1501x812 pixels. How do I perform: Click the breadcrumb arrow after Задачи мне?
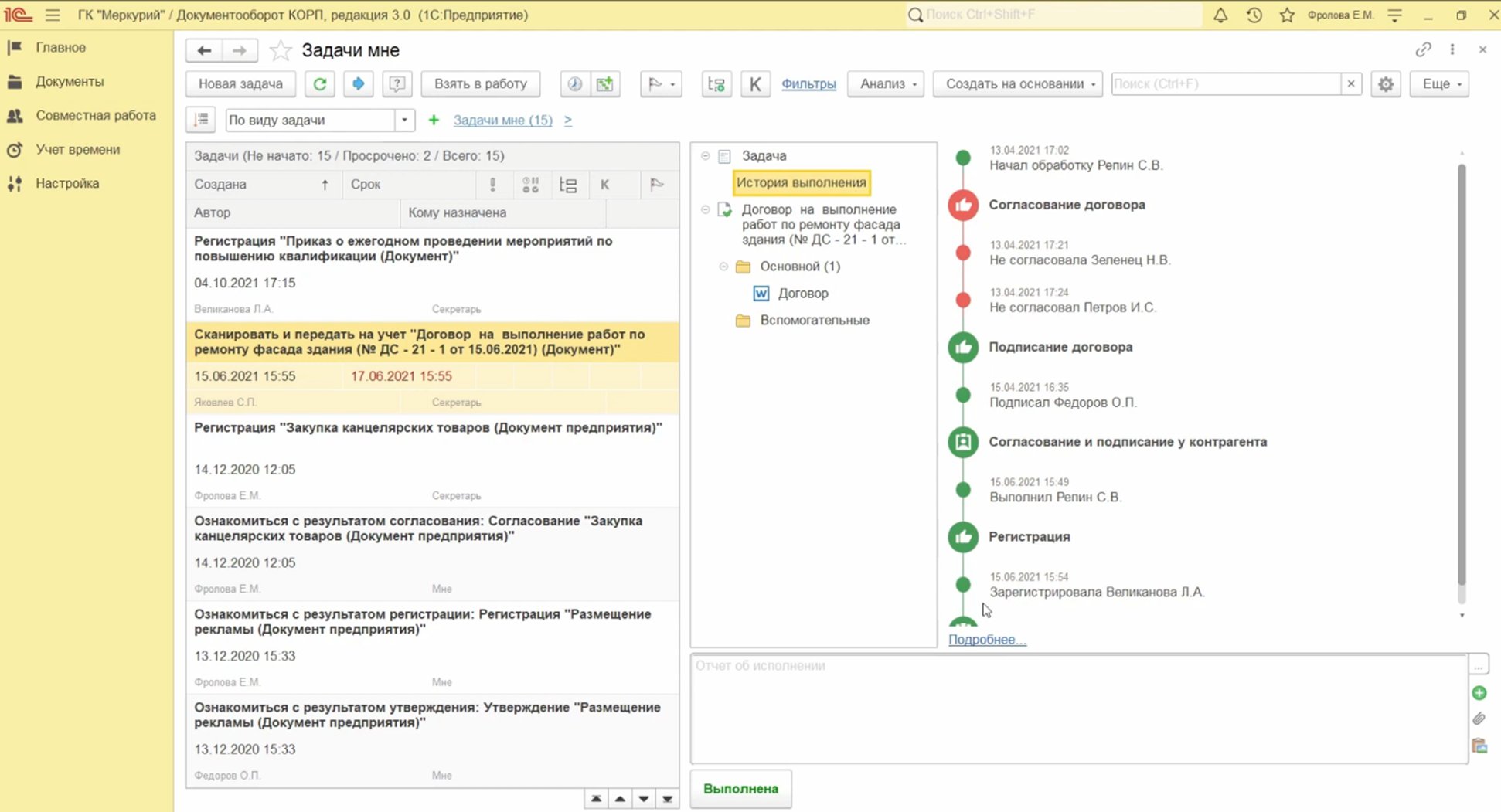pos(568,120)
